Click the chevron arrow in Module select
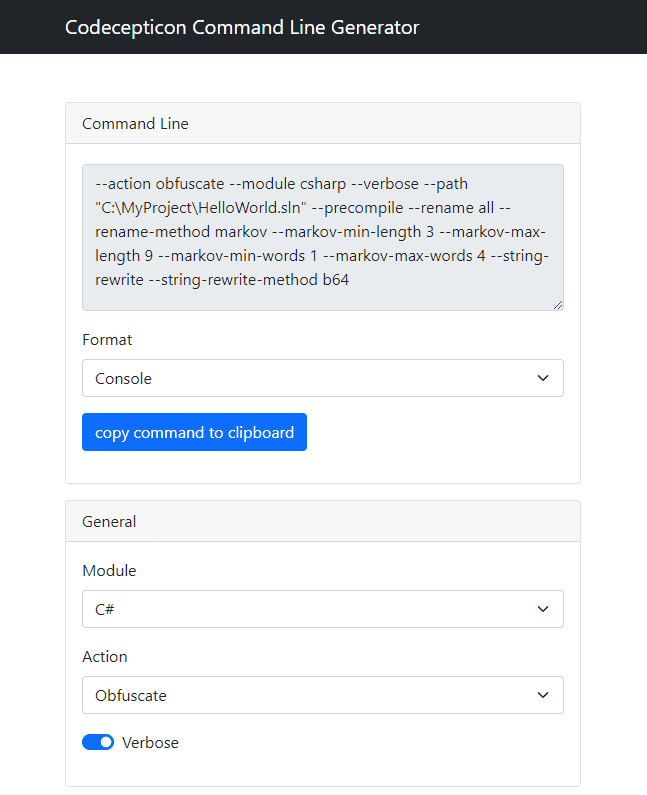The height and width of the screenshot is (795, 647). (x=543, y=609)
